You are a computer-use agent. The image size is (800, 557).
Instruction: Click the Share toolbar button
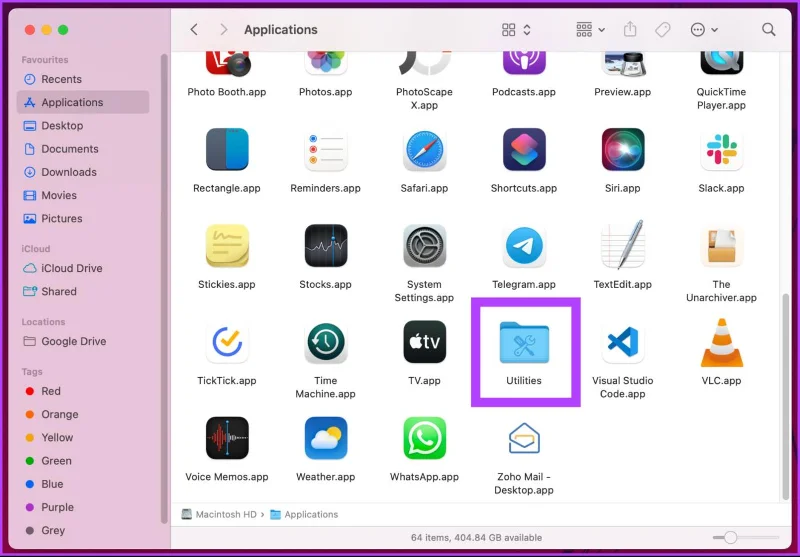(x=630, y=29)
